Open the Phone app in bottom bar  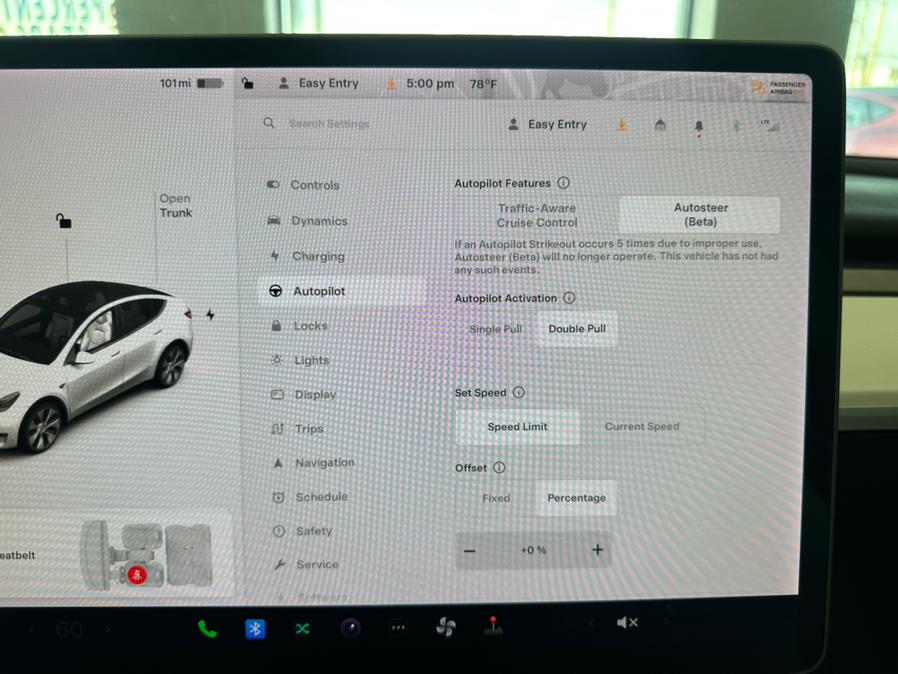click(x=207, y=629)
